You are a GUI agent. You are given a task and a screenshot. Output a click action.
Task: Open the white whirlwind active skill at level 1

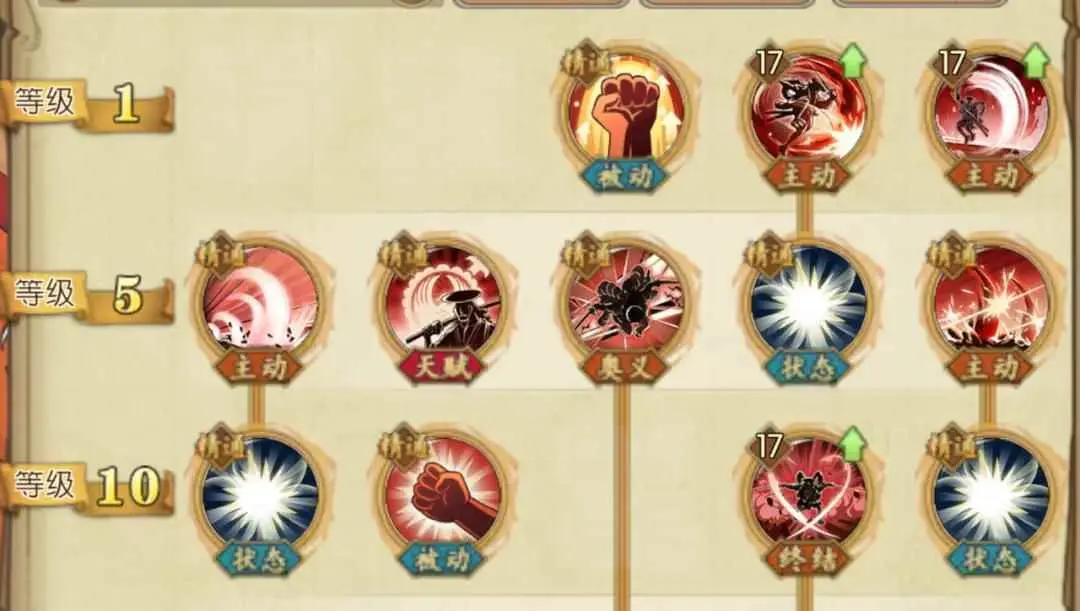click(990, 114)
